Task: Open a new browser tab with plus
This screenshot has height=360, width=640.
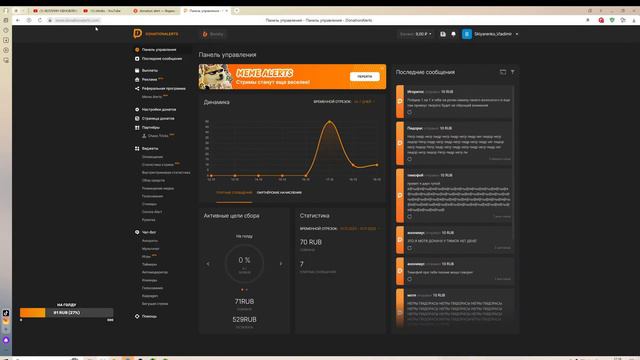Action: point(236,11)
